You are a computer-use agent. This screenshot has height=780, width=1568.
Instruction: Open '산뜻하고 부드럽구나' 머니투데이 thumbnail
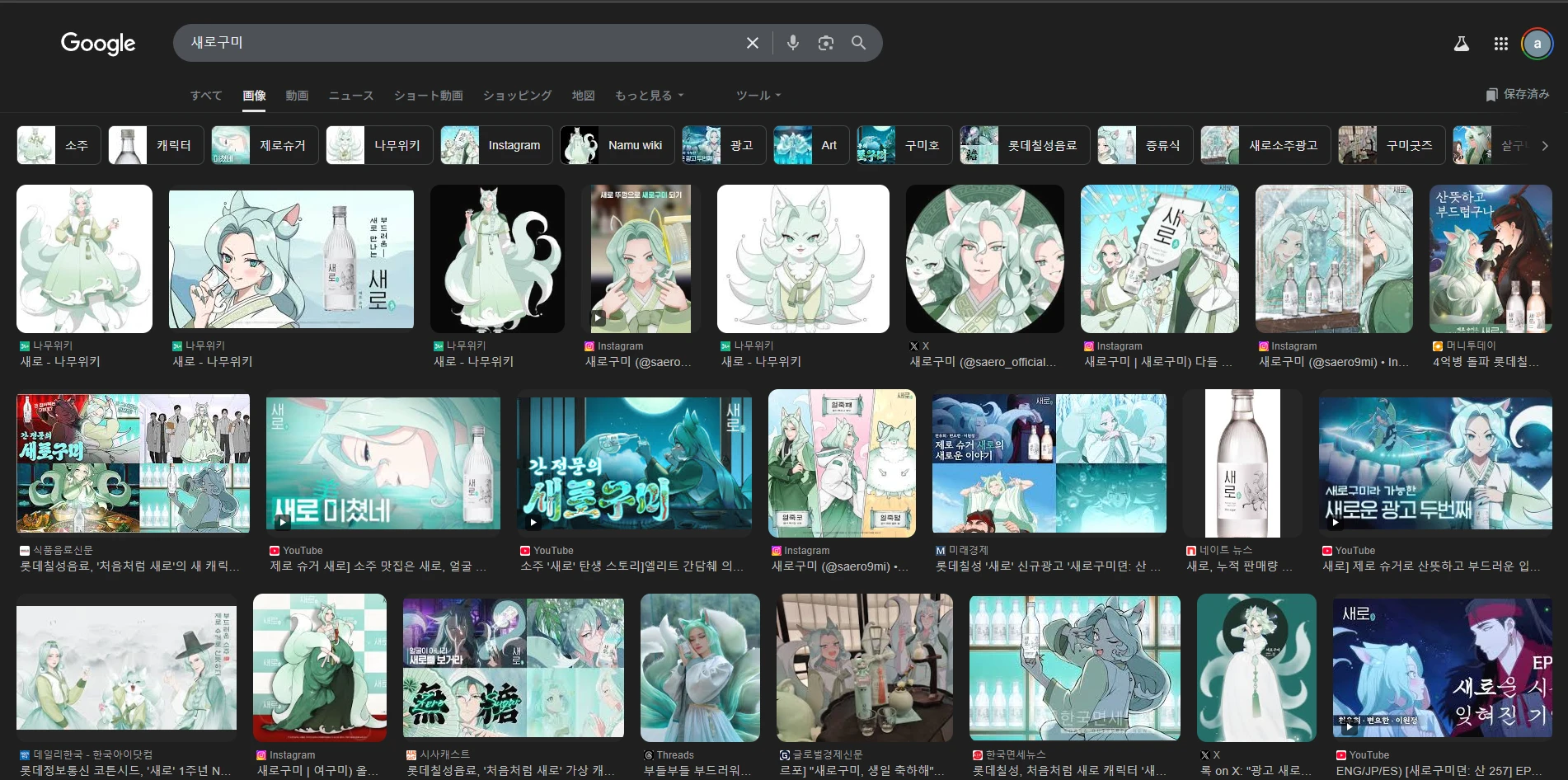pos(1491,259)
